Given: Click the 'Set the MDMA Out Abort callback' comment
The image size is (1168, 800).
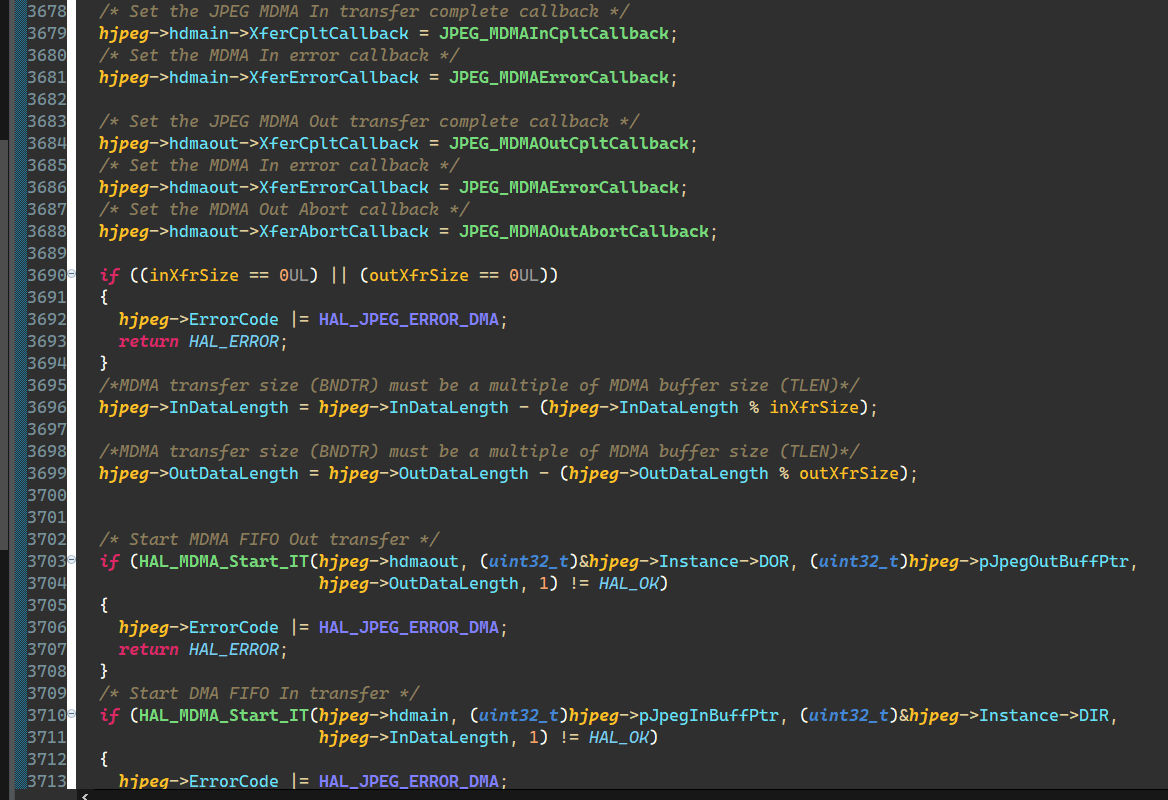Looking at the screenshot, I should tap(284, 210).
